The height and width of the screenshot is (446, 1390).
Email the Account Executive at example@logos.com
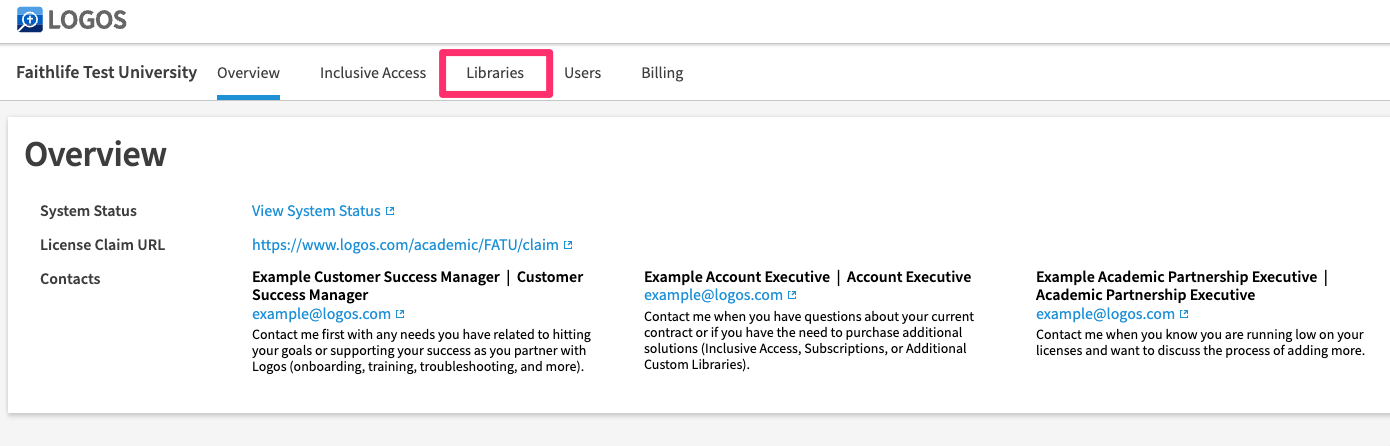pos(713,295)
